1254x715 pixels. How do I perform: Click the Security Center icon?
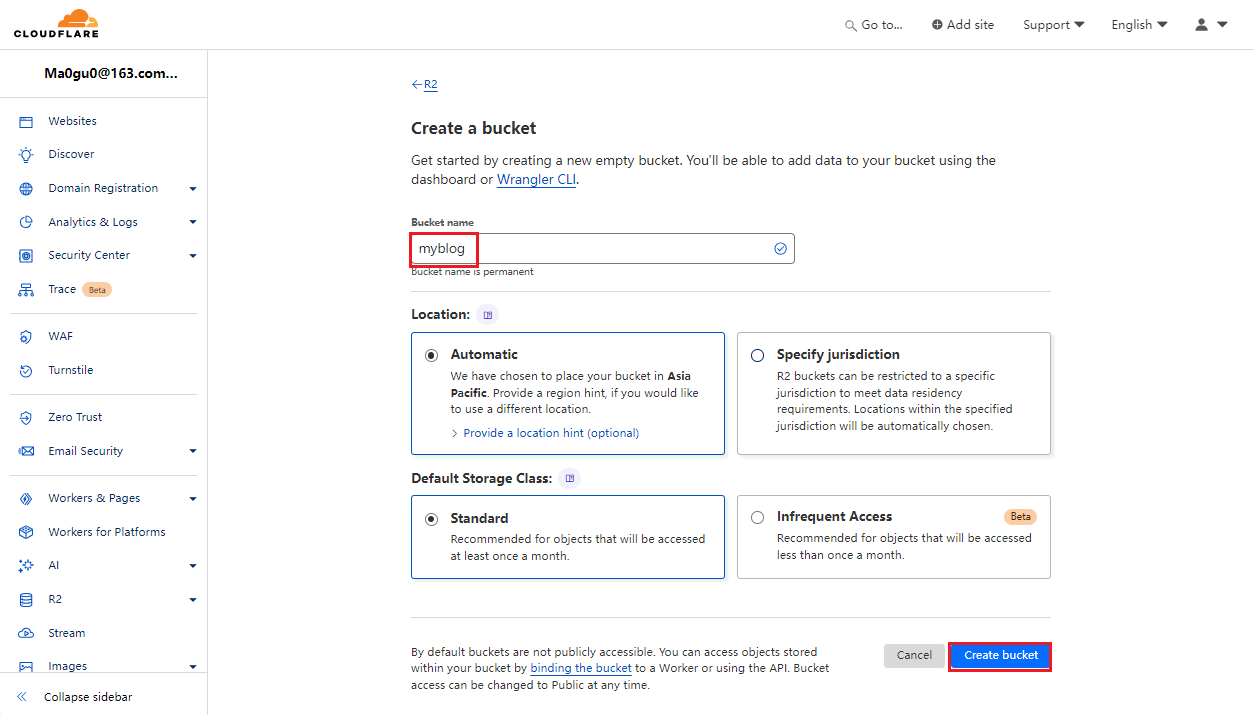(26, 256)
